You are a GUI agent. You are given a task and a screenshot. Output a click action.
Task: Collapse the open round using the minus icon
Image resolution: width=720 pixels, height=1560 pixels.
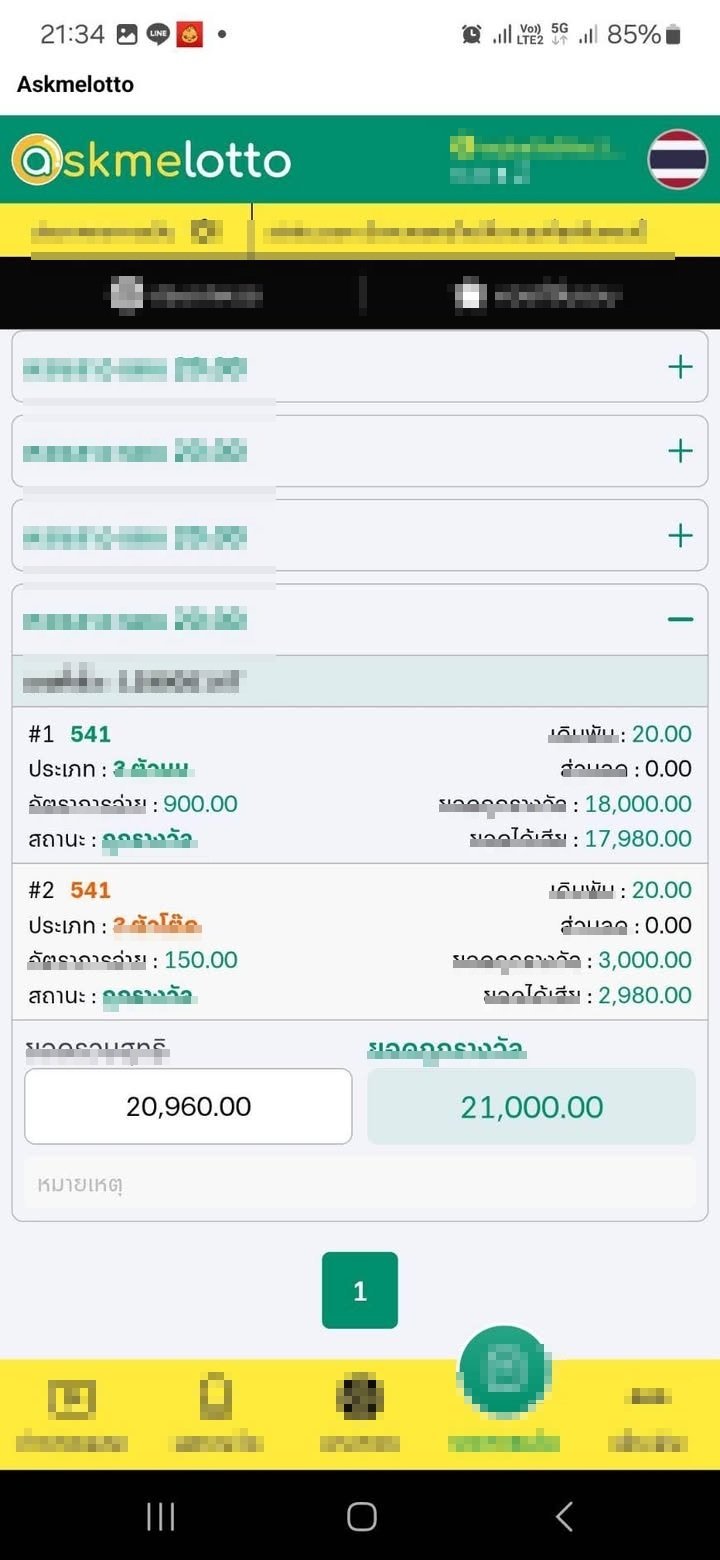click(x=680, y=620)
